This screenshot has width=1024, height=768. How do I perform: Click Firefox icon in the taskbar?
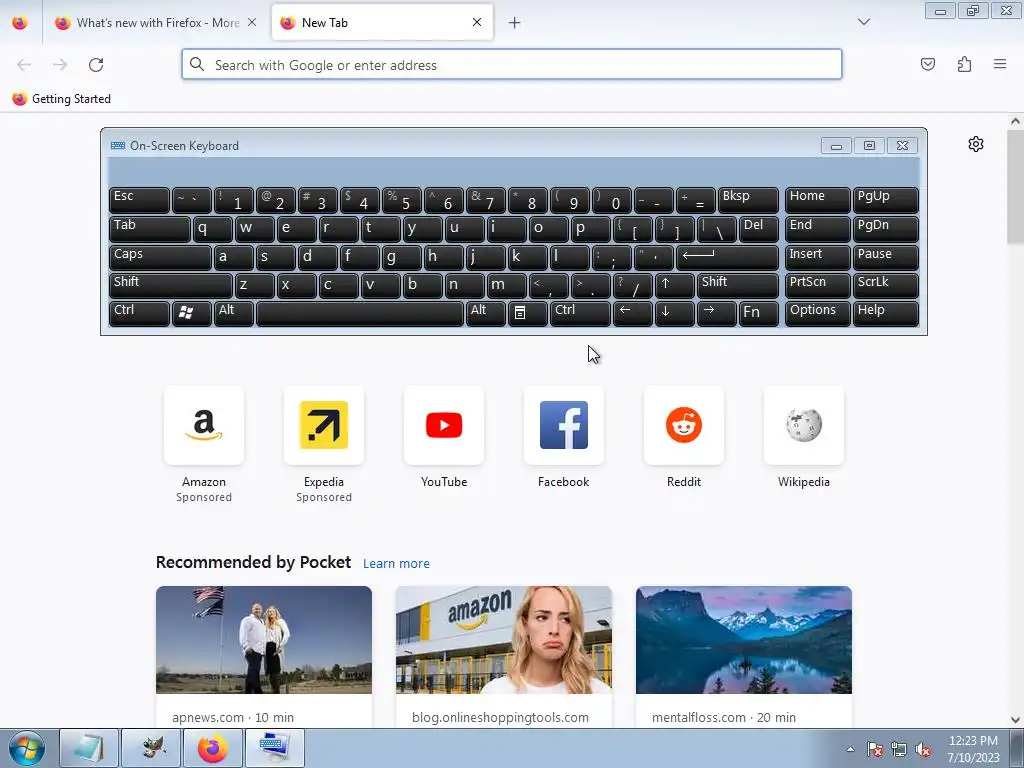[213, 748]
